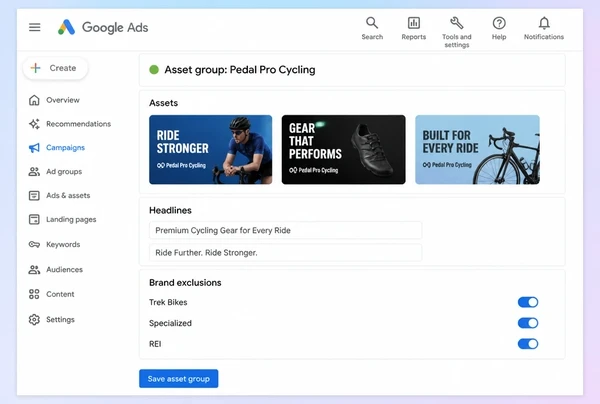Image resolution: width=600 pixels, height=404 pixels.
Task: Click the Notifications label in the header
Action: tap(544, 37)
